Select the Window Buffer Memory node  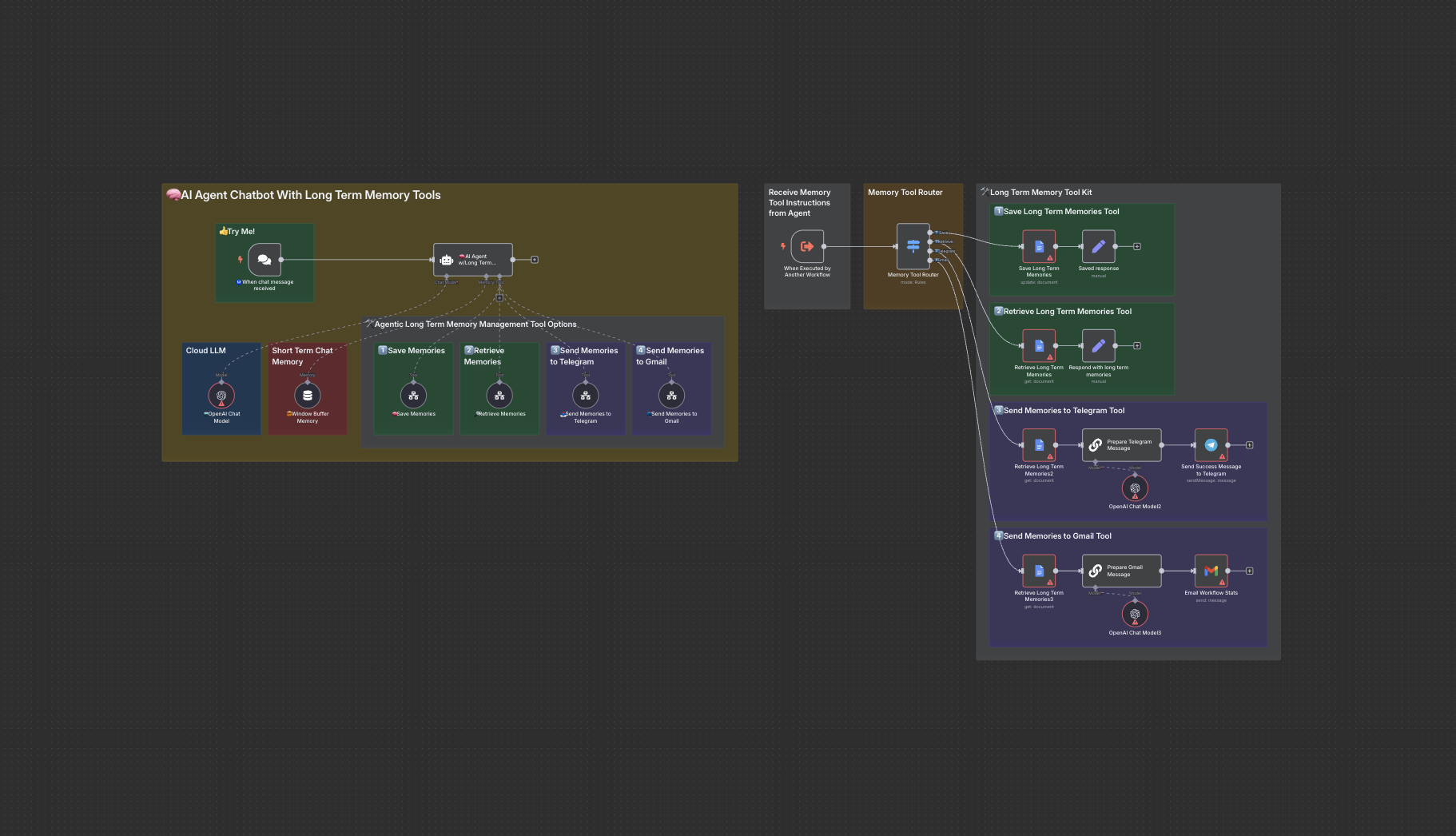[x=308, y=396]
